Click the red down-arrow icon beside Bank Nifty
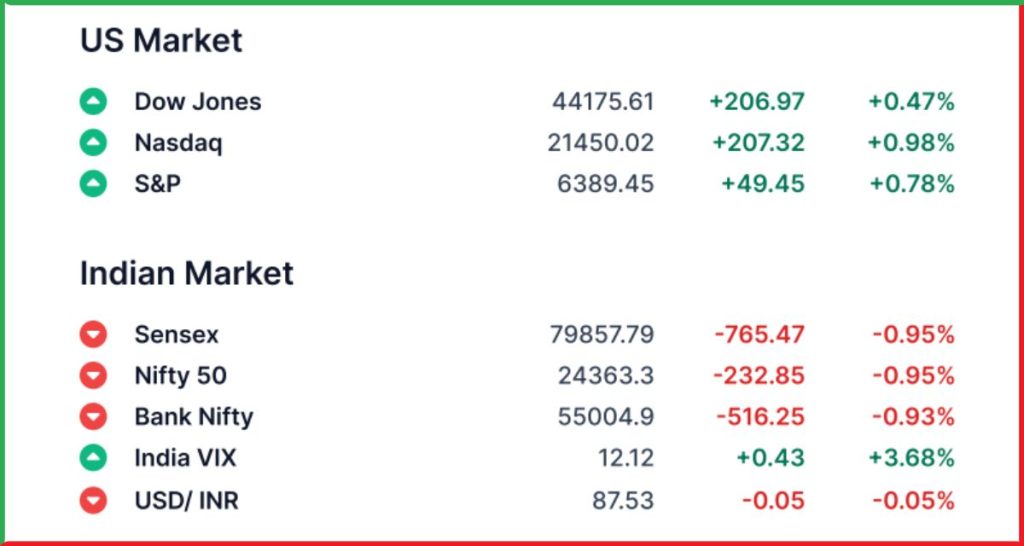Image resolution: width=1024 pixels, height=546 pixels. (93, 417)
